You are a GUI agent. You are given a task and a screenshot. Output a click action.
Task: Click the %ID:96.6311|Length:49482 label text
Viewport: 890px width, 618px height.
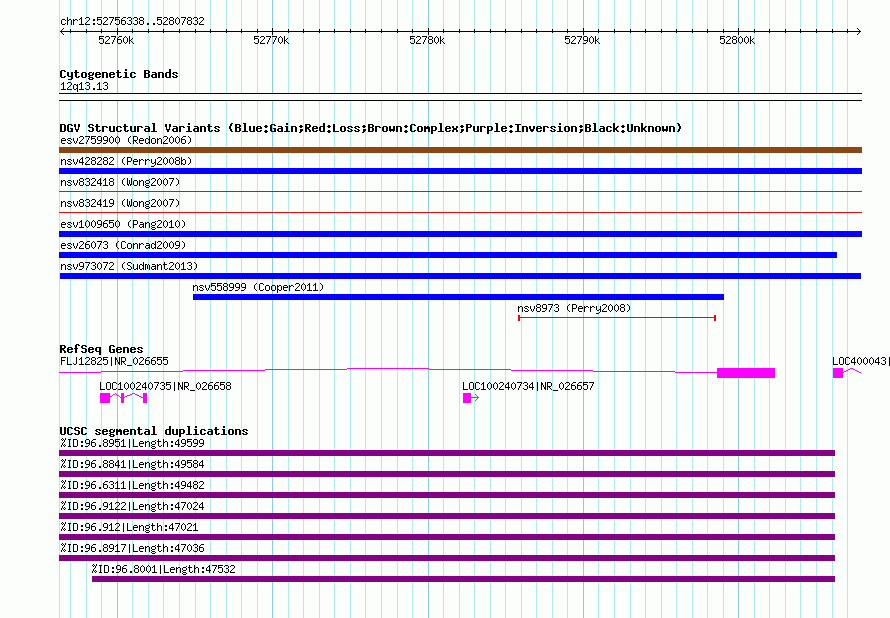point(132,485)
